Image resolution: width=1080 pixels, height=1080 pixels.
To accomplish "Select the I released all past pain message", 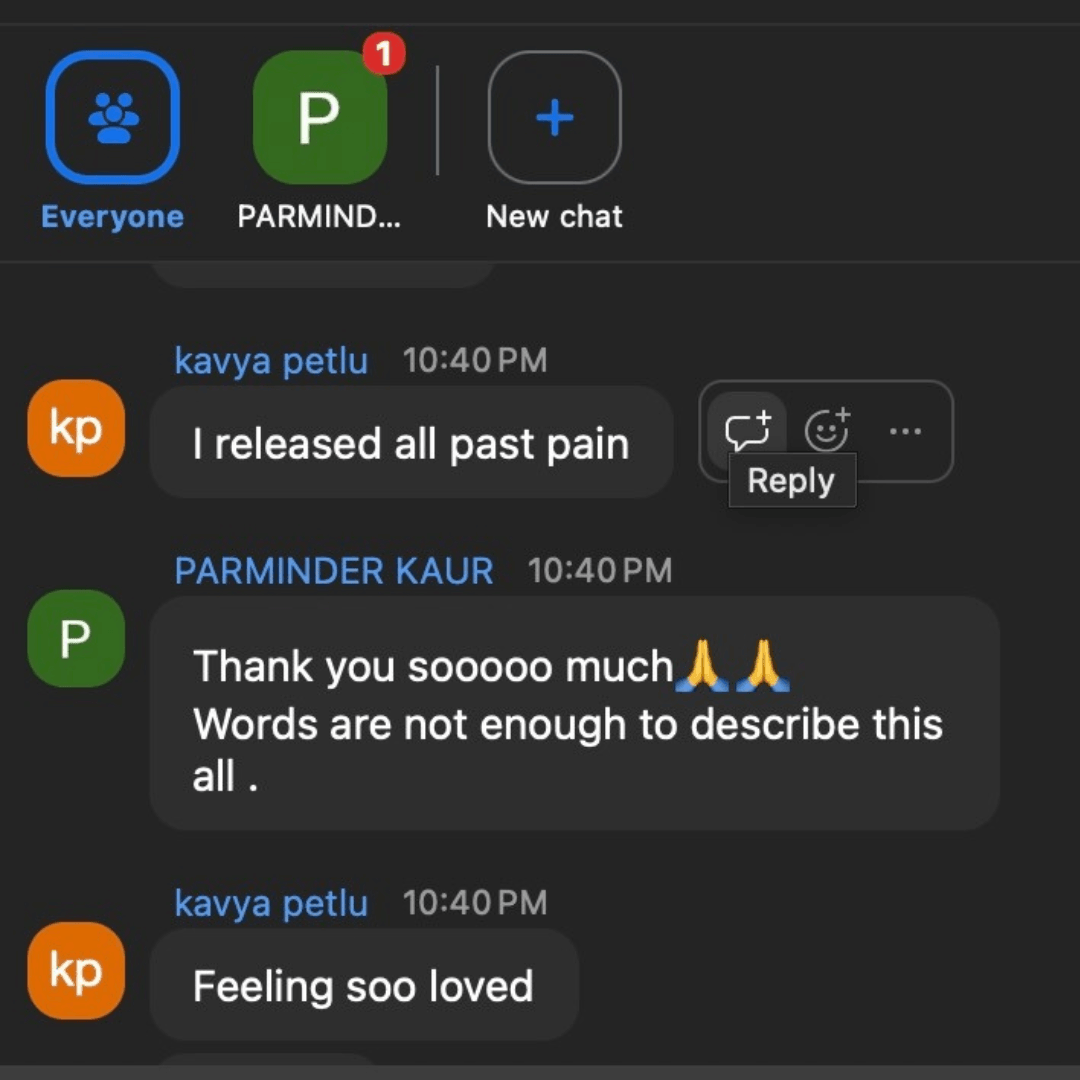I will pos(411,442).
